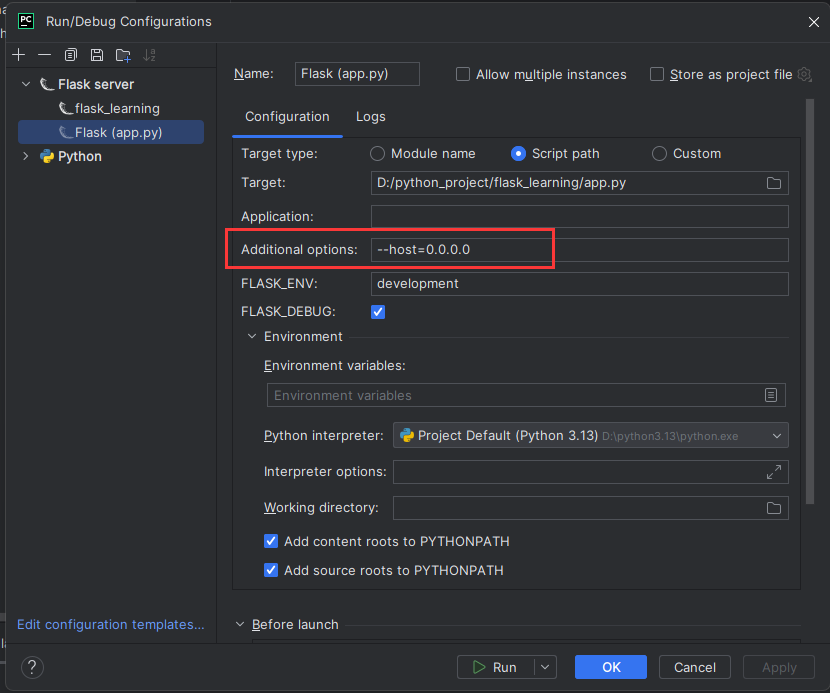The image size is (830, 693).
Task: Open the environment variables editor icon
Action: coord(771,395)
